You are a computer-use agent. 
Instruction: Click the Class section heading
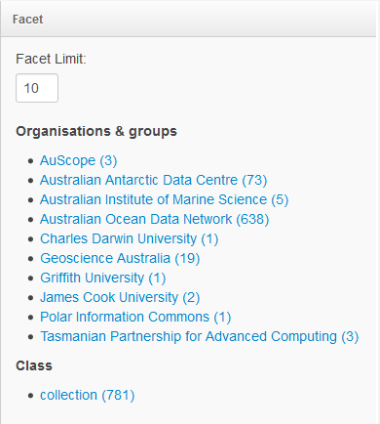tap(34, 366)
